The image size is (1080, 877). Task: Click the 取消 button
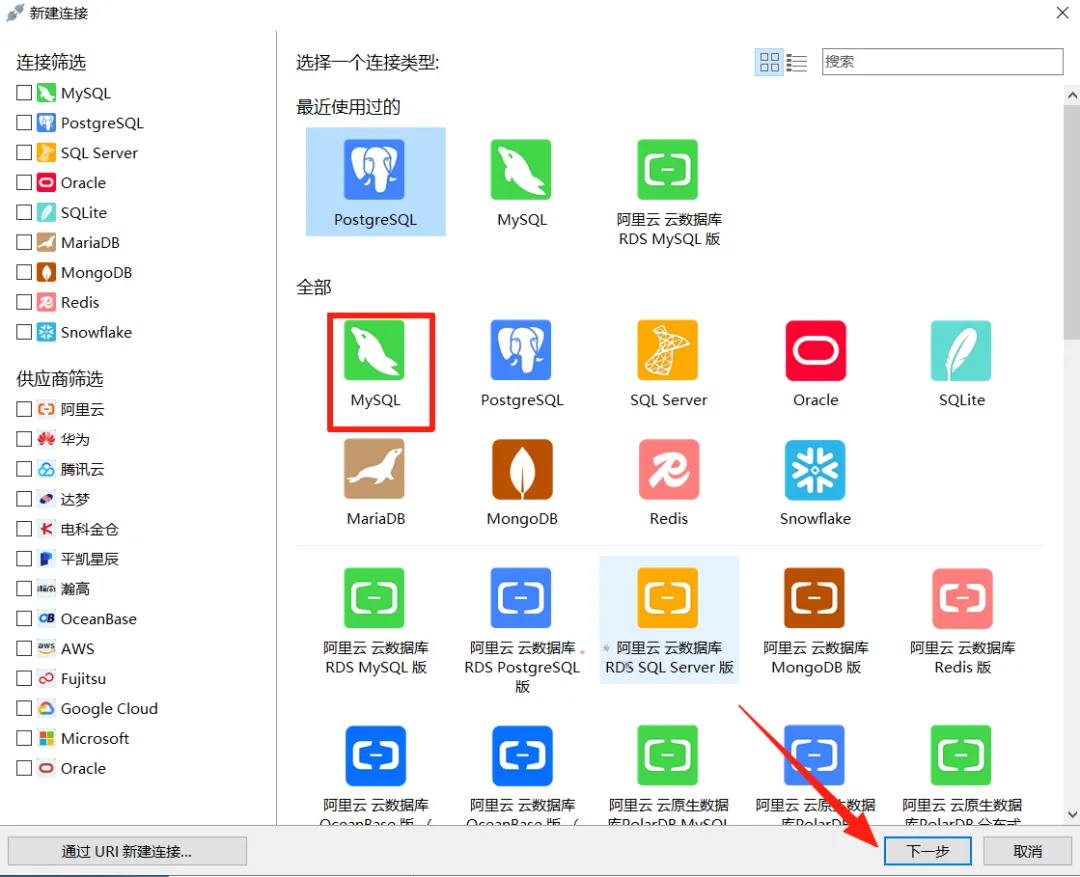pyautogui.click(x=1027, y=852)
